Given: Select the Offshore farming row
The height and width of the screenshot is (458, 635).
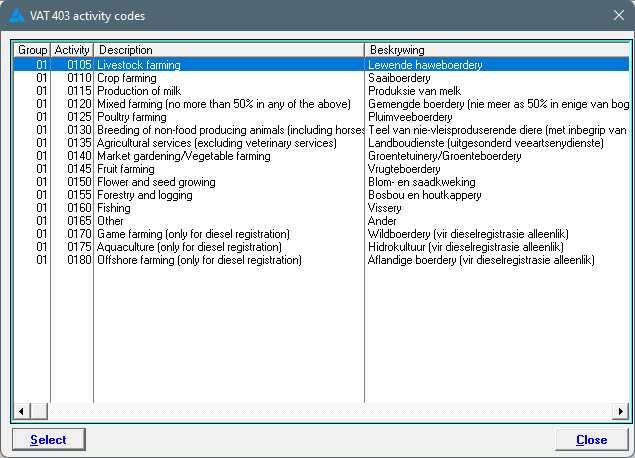Looking at the screenshot, I should pos(321,260).
